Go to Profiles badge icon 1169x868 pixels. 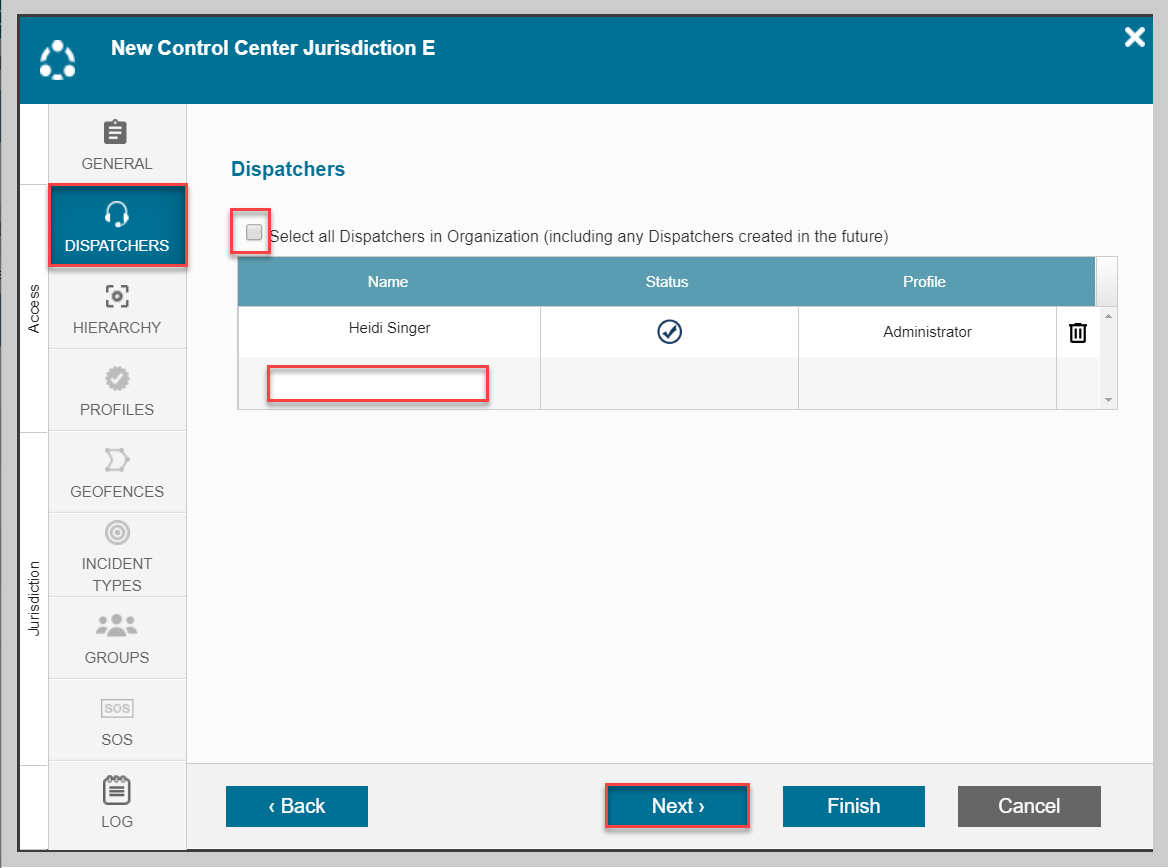pos(116,379)
